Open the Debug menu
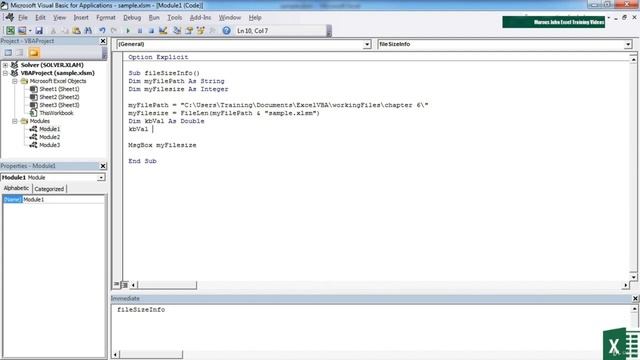The image size is (640, 360). pyautogui.click(x=132, y=18)
